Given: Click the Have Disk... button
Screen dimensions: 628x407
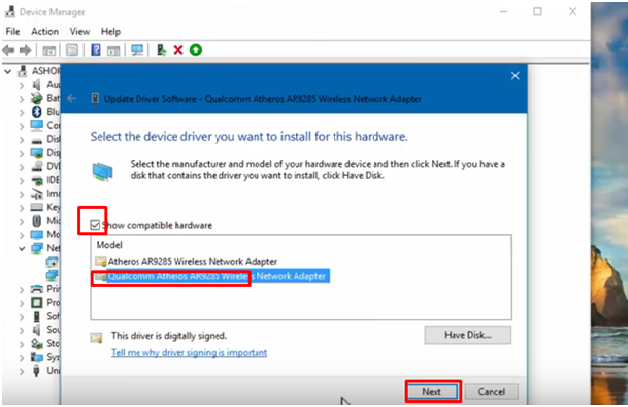Looking at the screenshot, I should click(x=467, y=335).
